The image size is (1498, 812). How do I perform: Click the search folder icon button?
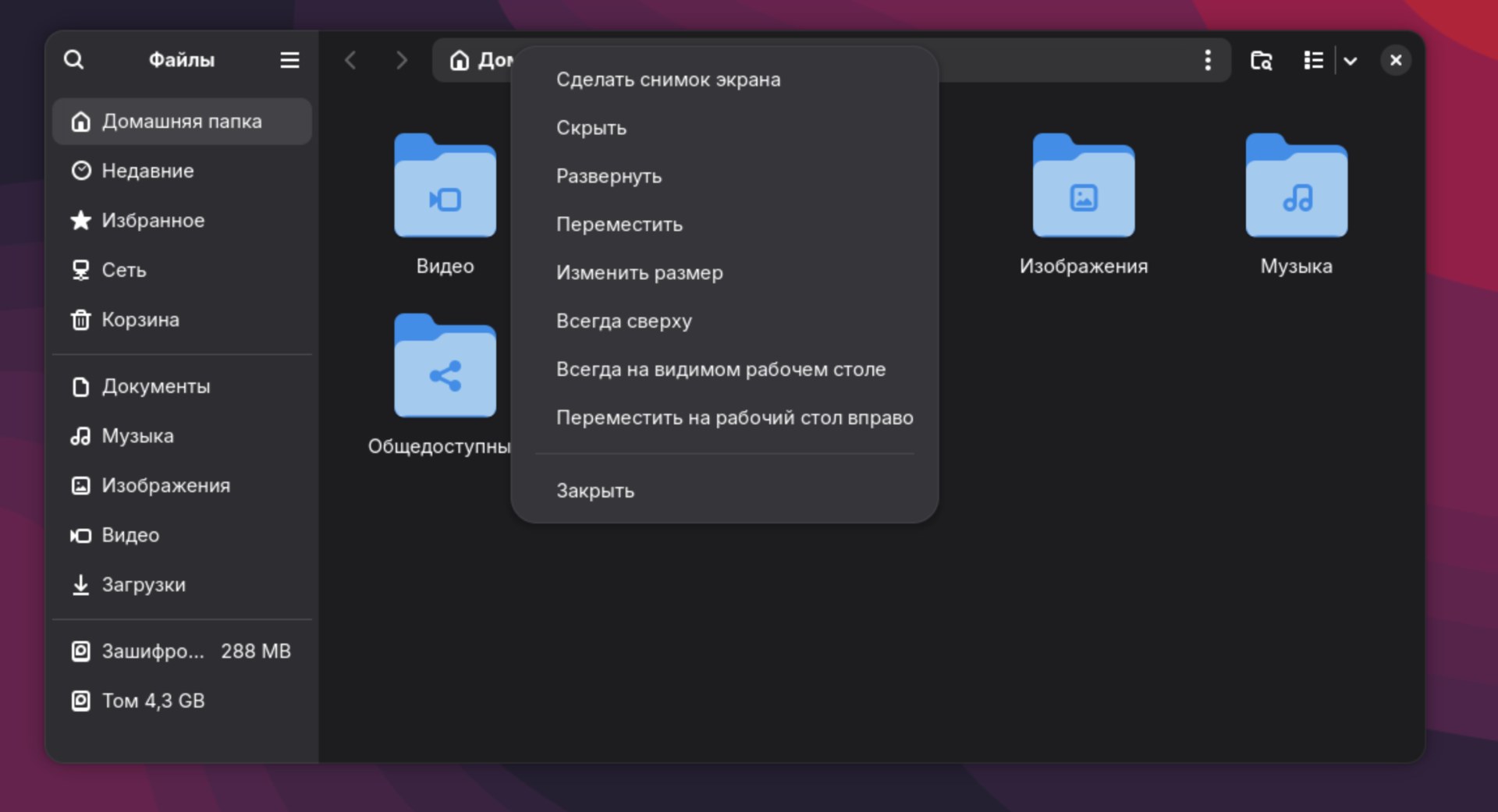tap(1261, 60)
